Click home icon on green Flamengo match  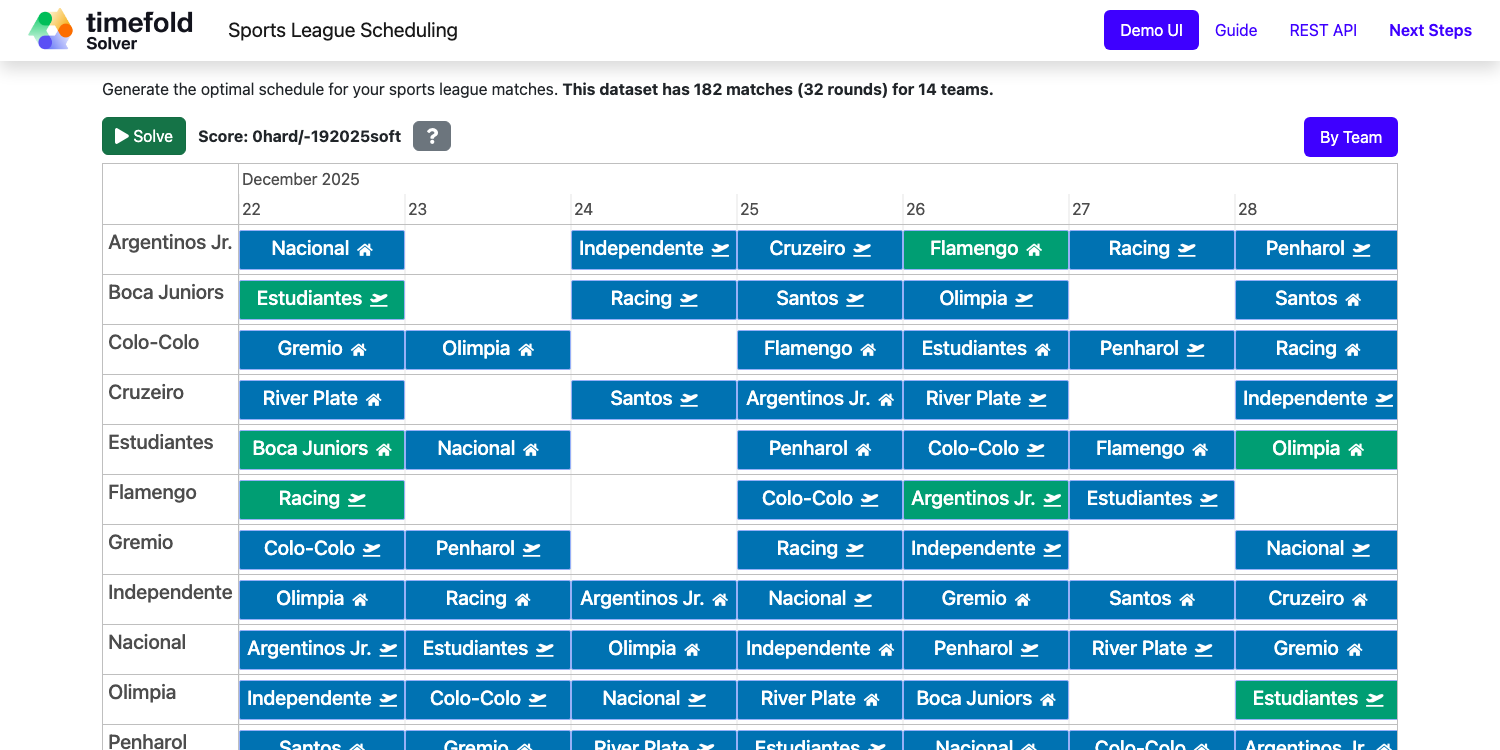point(1034,250)
